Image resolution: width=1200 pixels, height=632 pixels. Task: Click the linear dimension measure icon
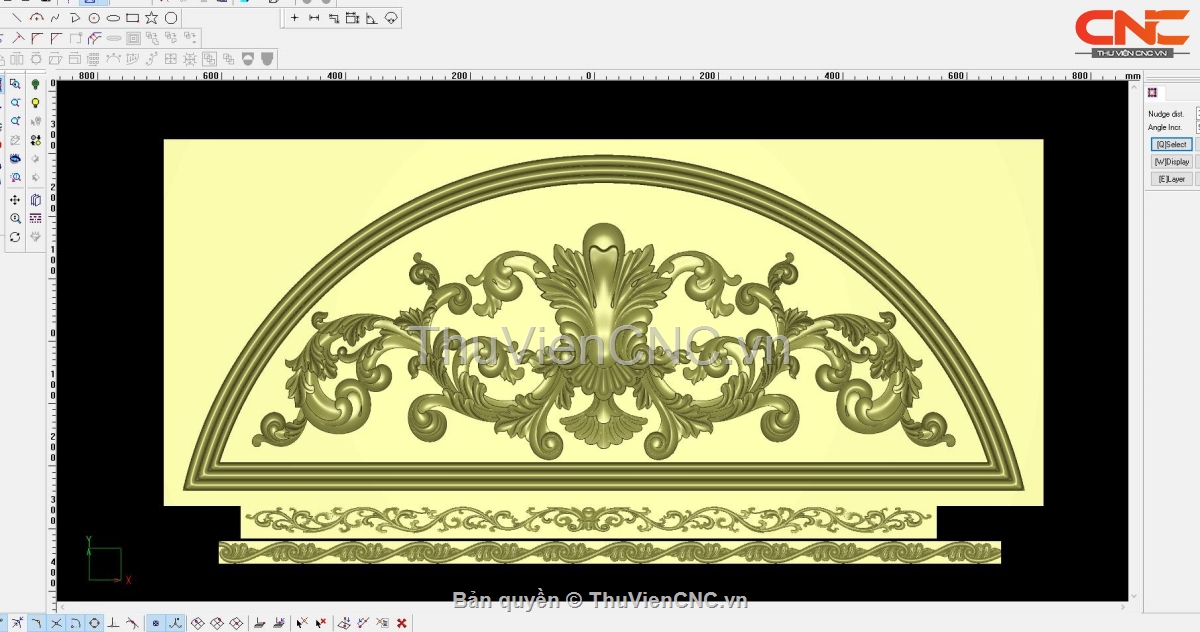tap(314, 18)
